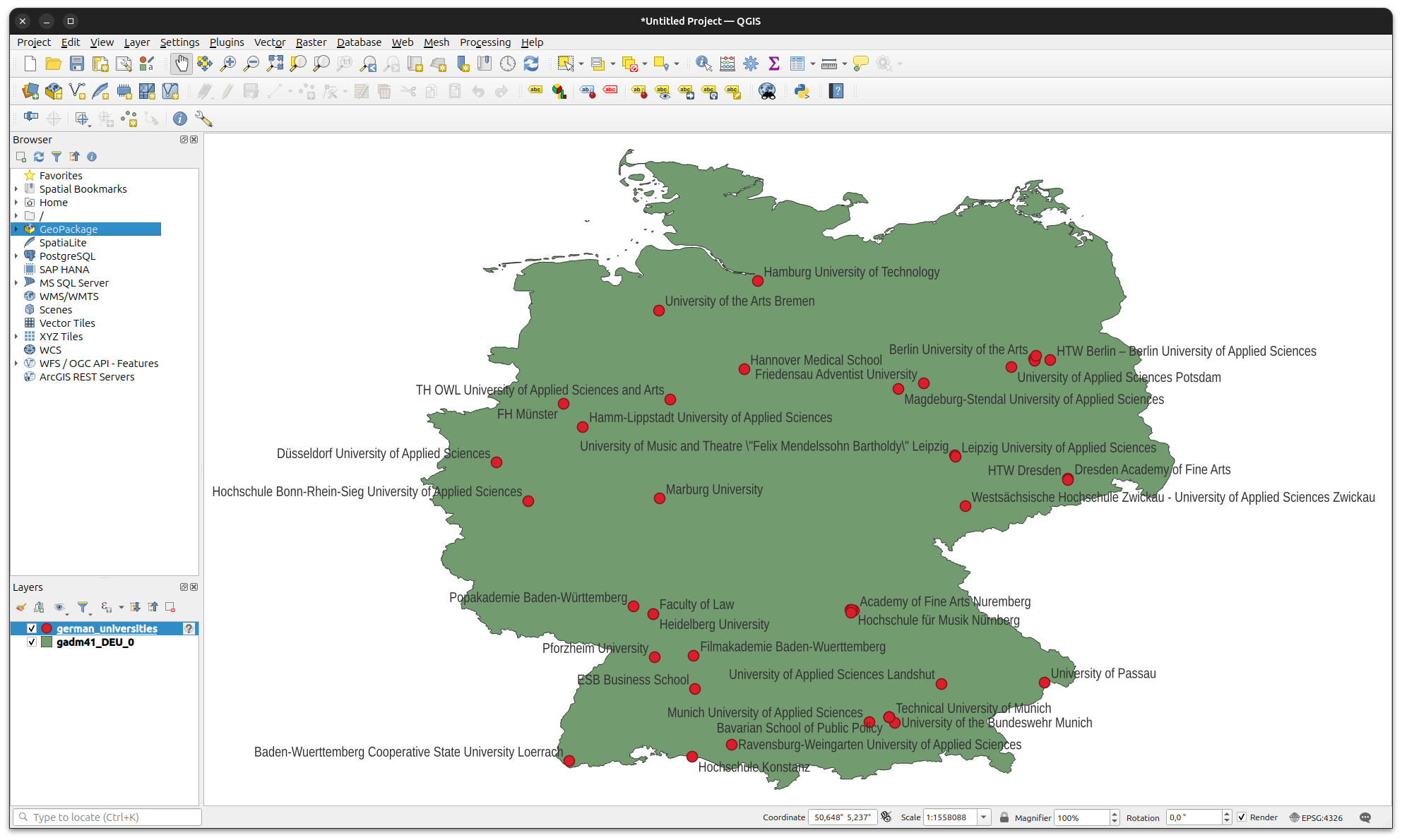Open the Field Calculator abacus icon
The height and width of the screenshot is (840, 1402).
pos(727,64)
